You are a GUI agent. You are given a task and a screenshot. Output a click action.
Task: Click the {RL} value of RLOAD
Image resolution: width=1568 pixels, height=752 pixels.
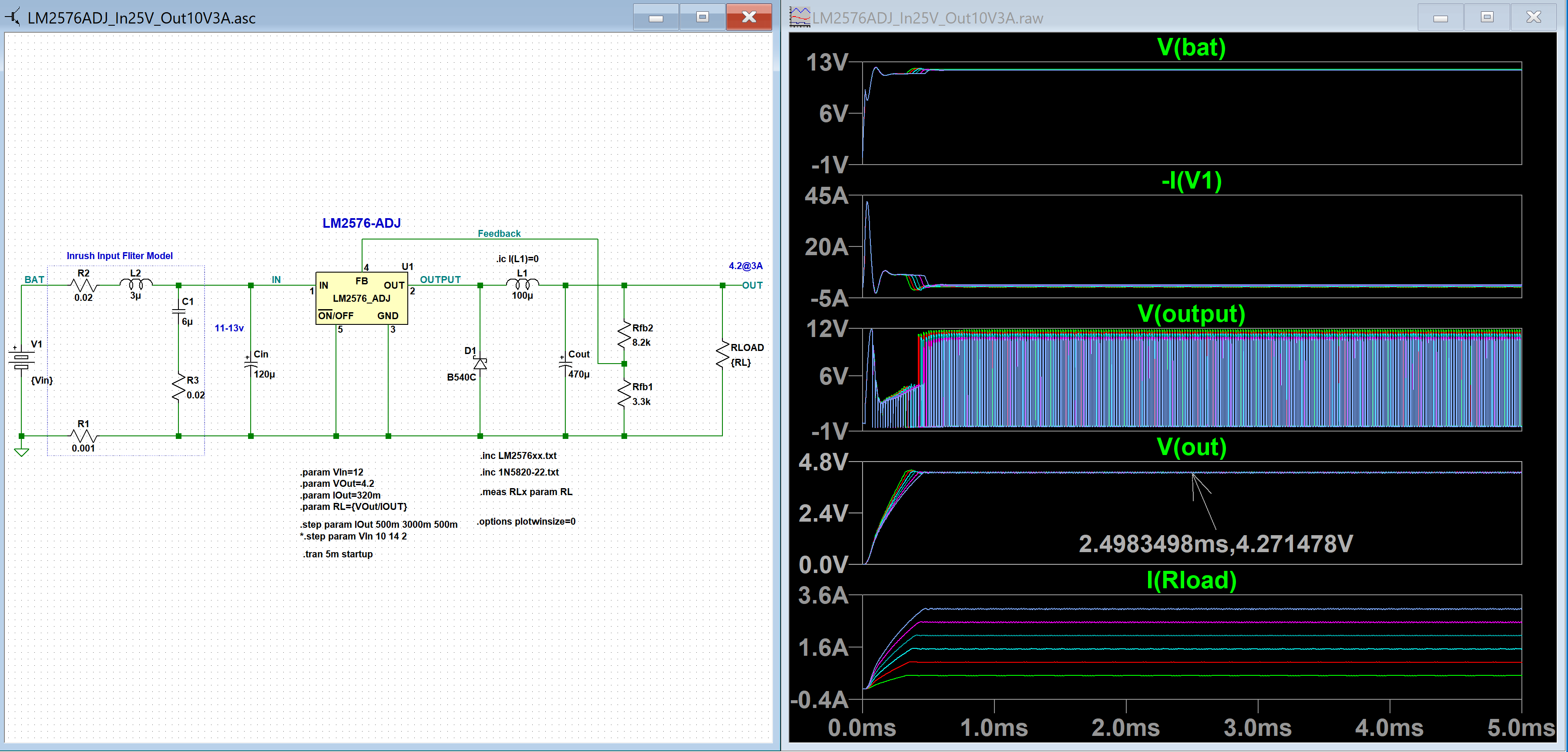741,363
